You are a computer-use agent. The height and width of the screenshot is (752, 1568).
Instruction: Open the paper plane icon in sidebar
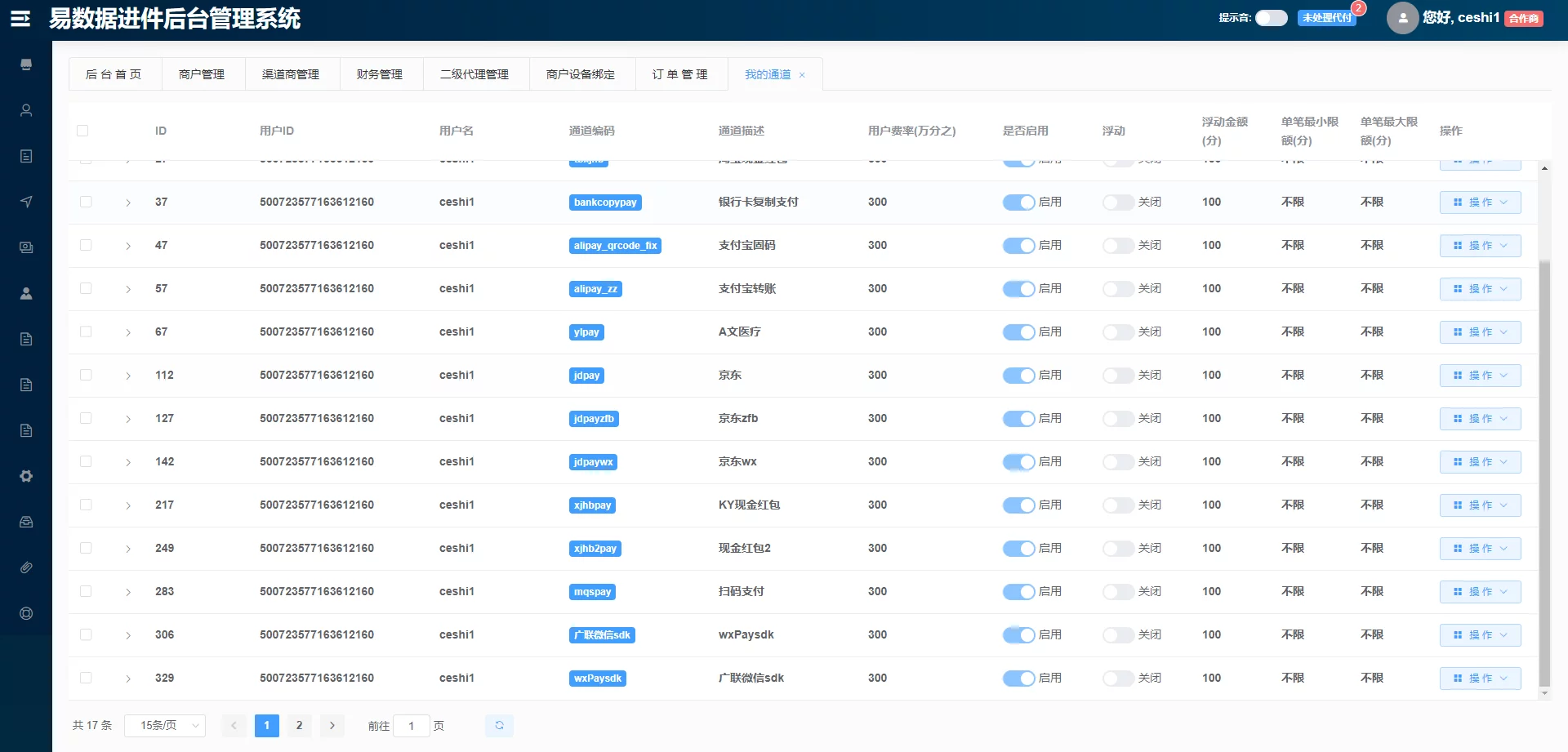[26, 202]
